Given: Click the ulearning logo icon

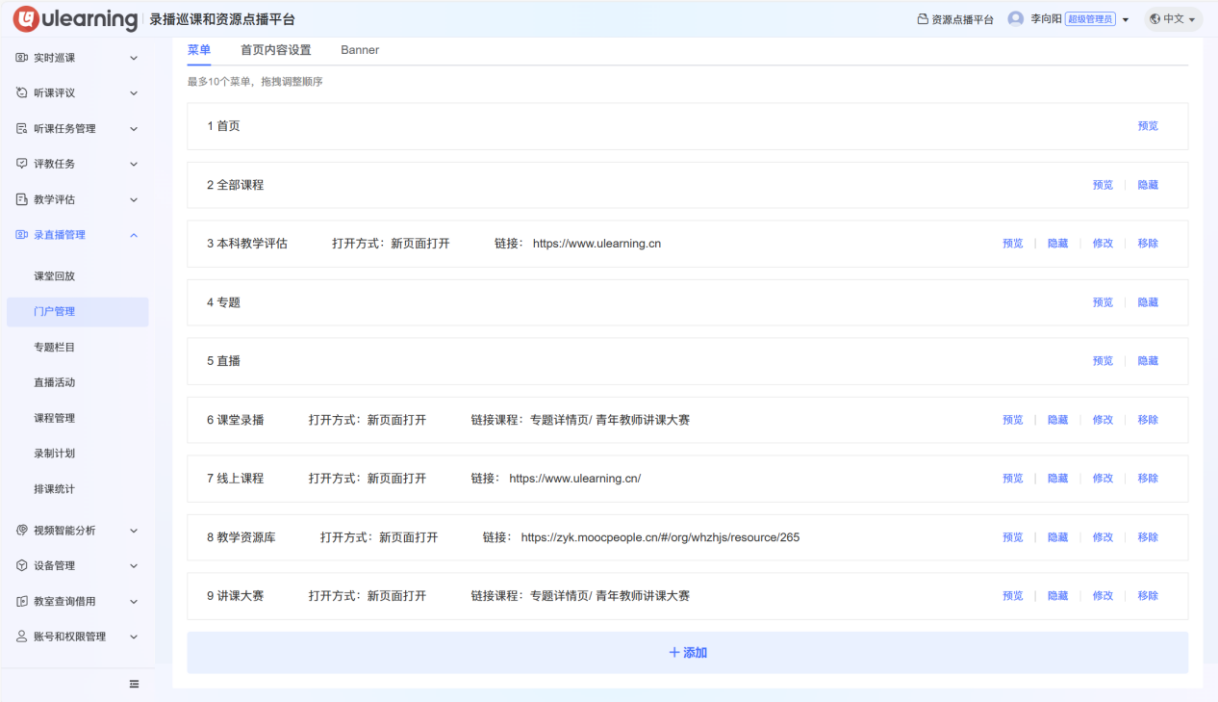Looking at the screenshot, I should (x=25, y=19).
